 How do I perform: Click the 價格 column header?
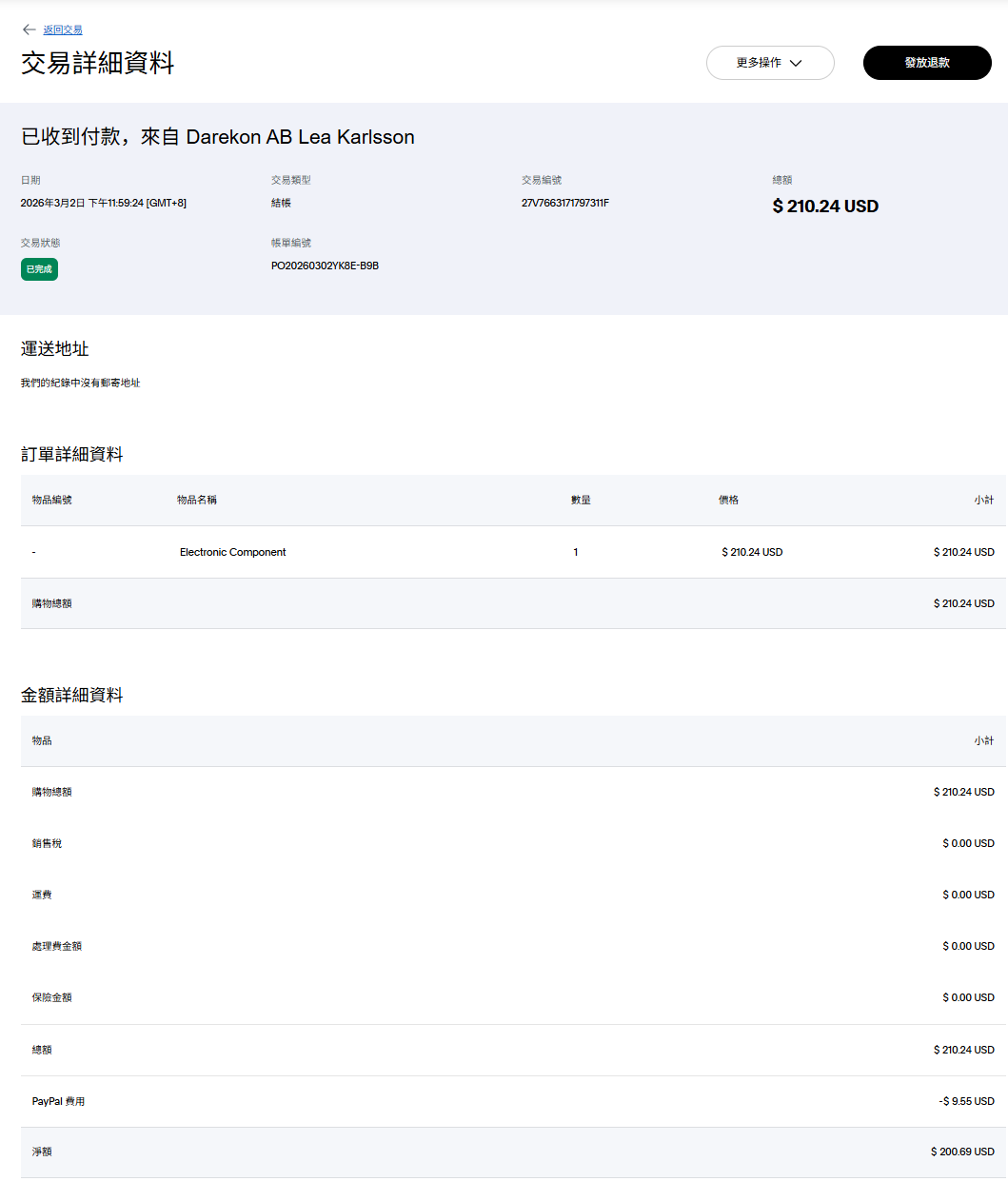pyautogui.click(x=728, y=500)
